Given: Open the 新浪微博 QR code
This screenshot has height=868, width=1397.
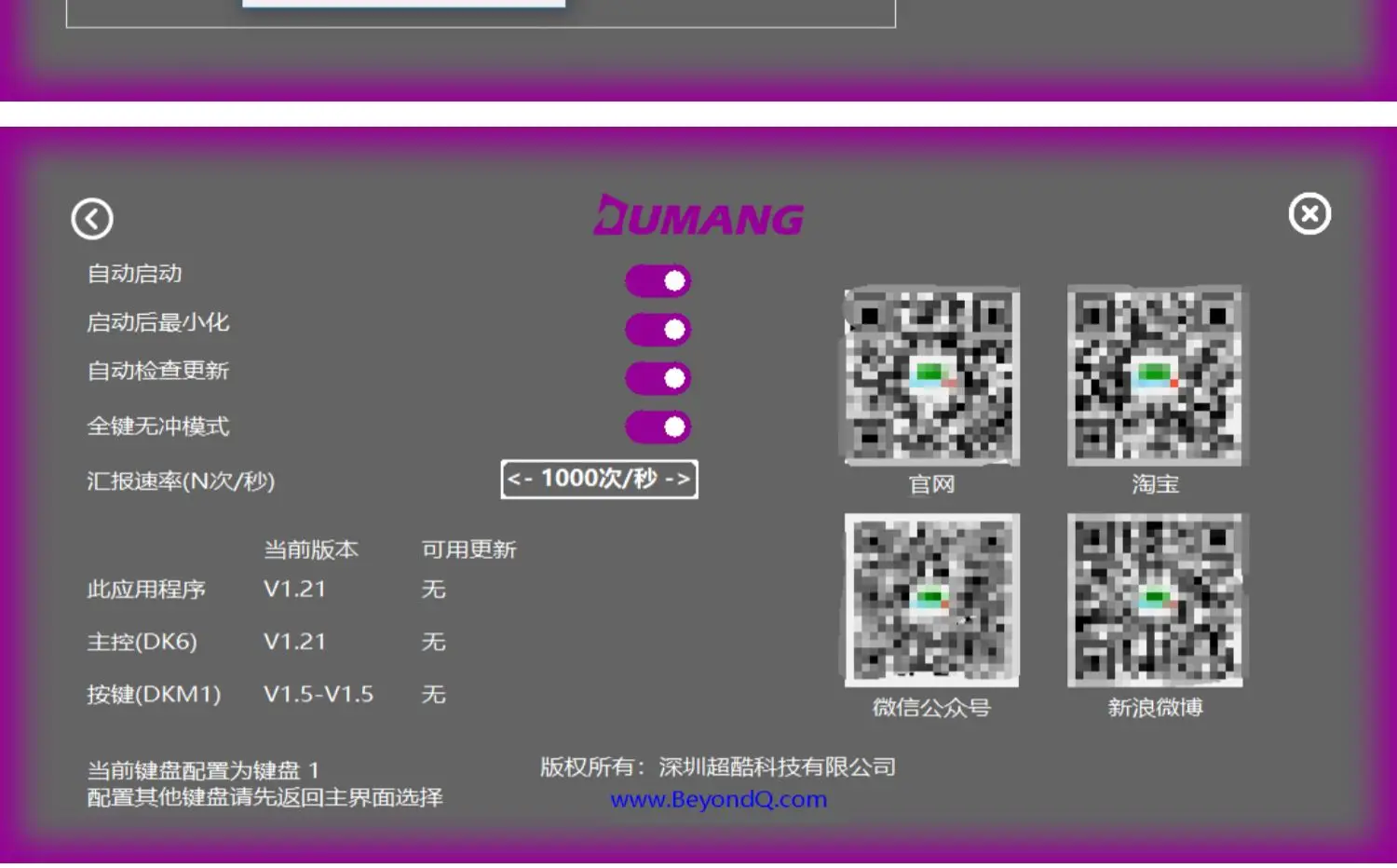Looking at the screenshot, I should point(1155,600).
